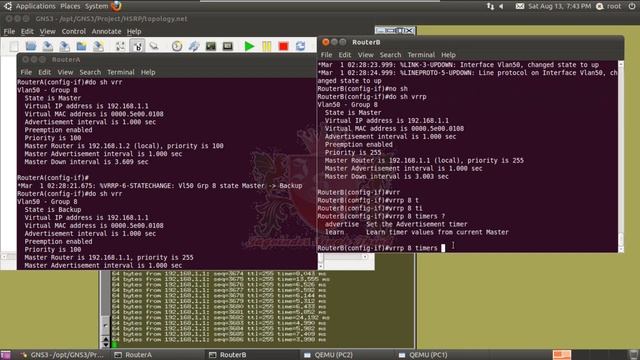Screen dimensions: 640x360
Task: Click the blue-yellow project folder icon in GNS3
Action: coord(81,46)
